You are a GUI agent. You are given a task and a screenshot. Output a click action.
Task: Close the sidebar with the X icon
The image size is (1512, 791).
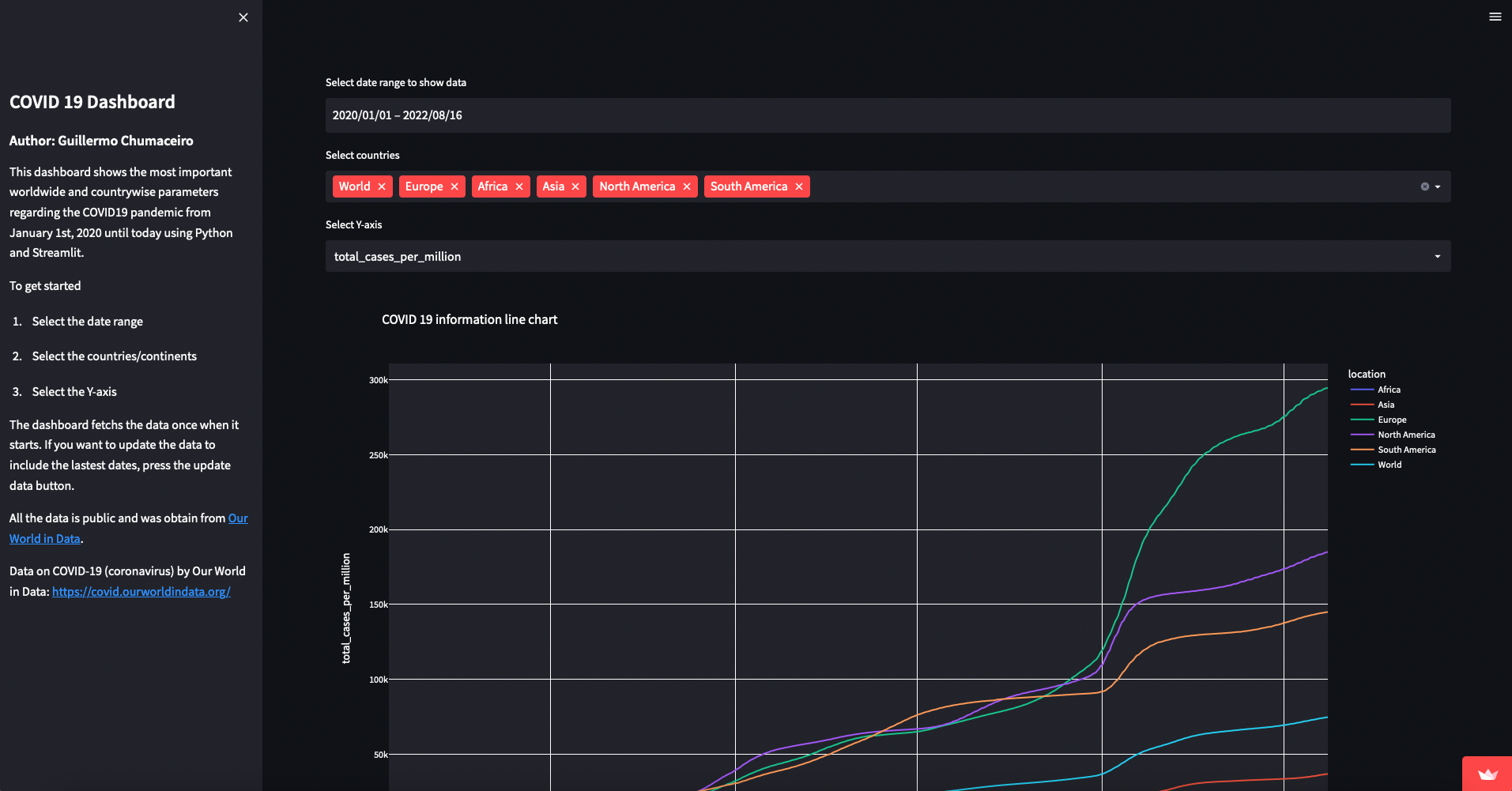pyautogui.click(x=243, y=17)
